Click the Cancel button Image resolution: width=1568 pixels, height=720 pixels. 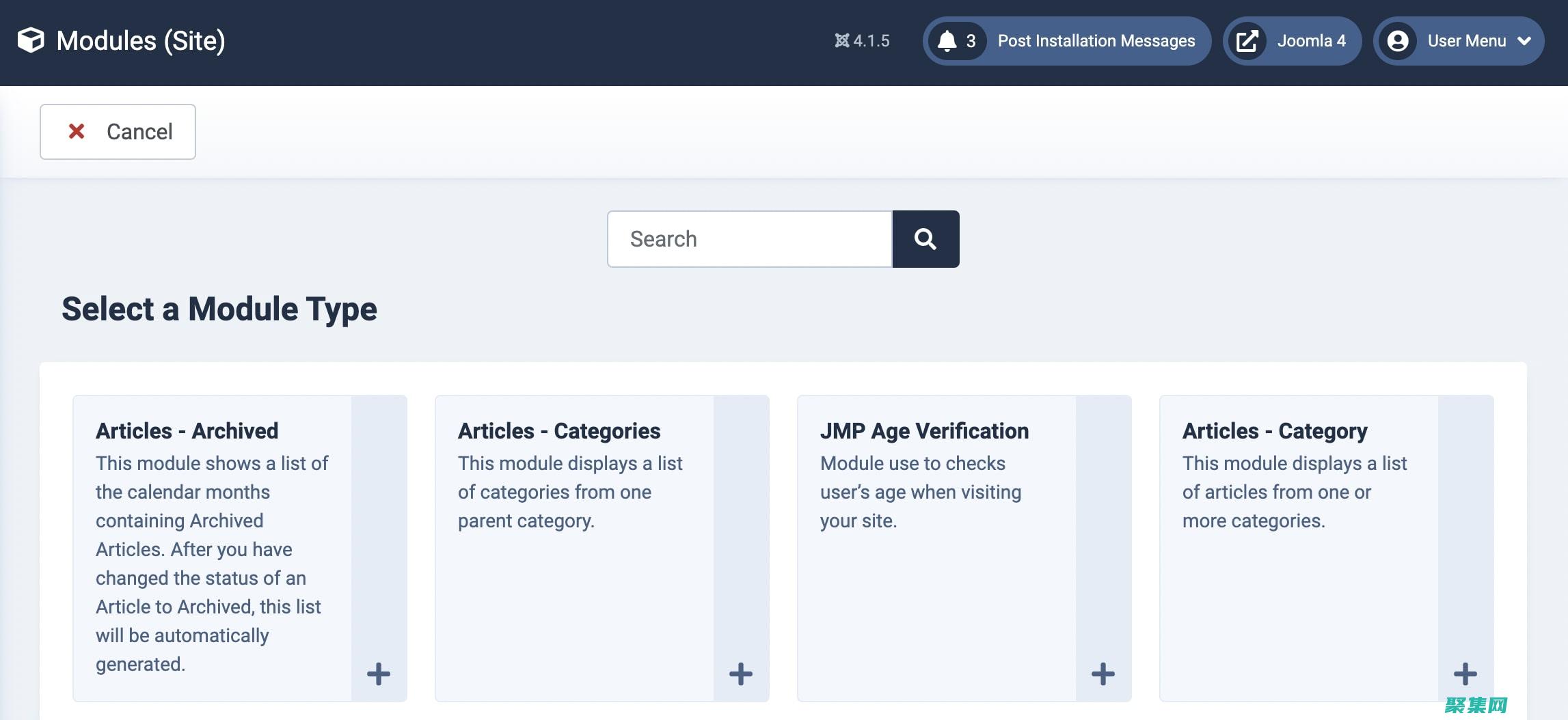pyautogui.click(x=117, y=130)
